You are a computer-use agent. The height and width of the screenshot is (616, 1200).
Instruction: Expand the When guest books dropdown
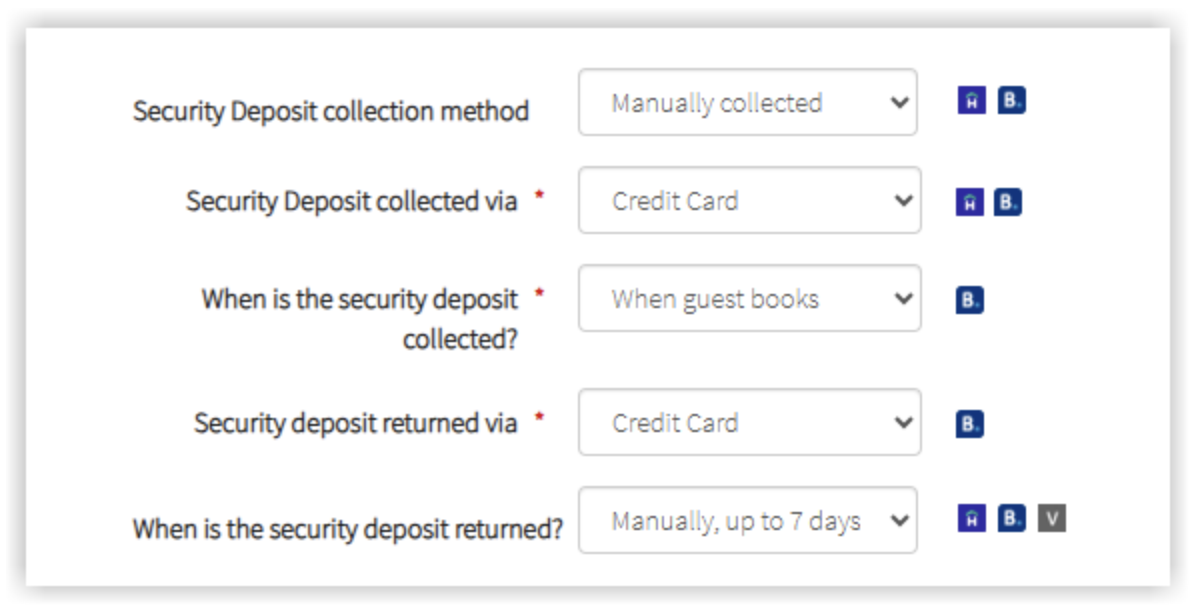[747, 300]
